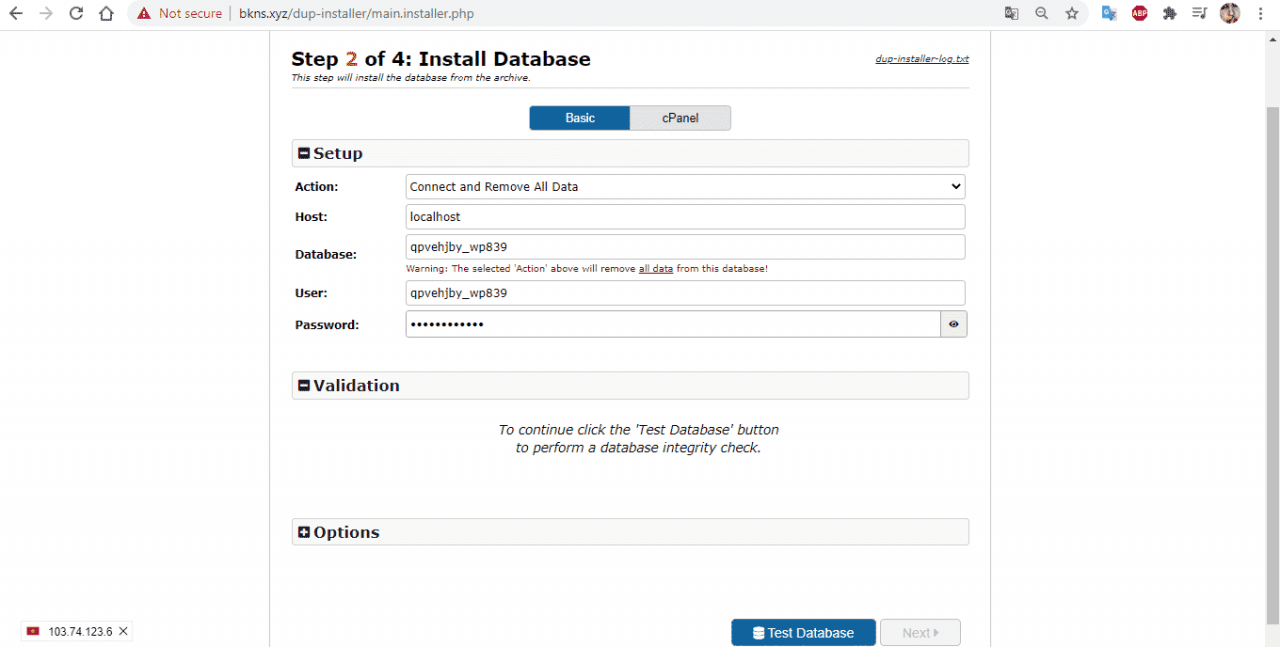This screenshot has width=1280, height=647.
Task: Open the browser profile avatar
Action: (1229, 13)
